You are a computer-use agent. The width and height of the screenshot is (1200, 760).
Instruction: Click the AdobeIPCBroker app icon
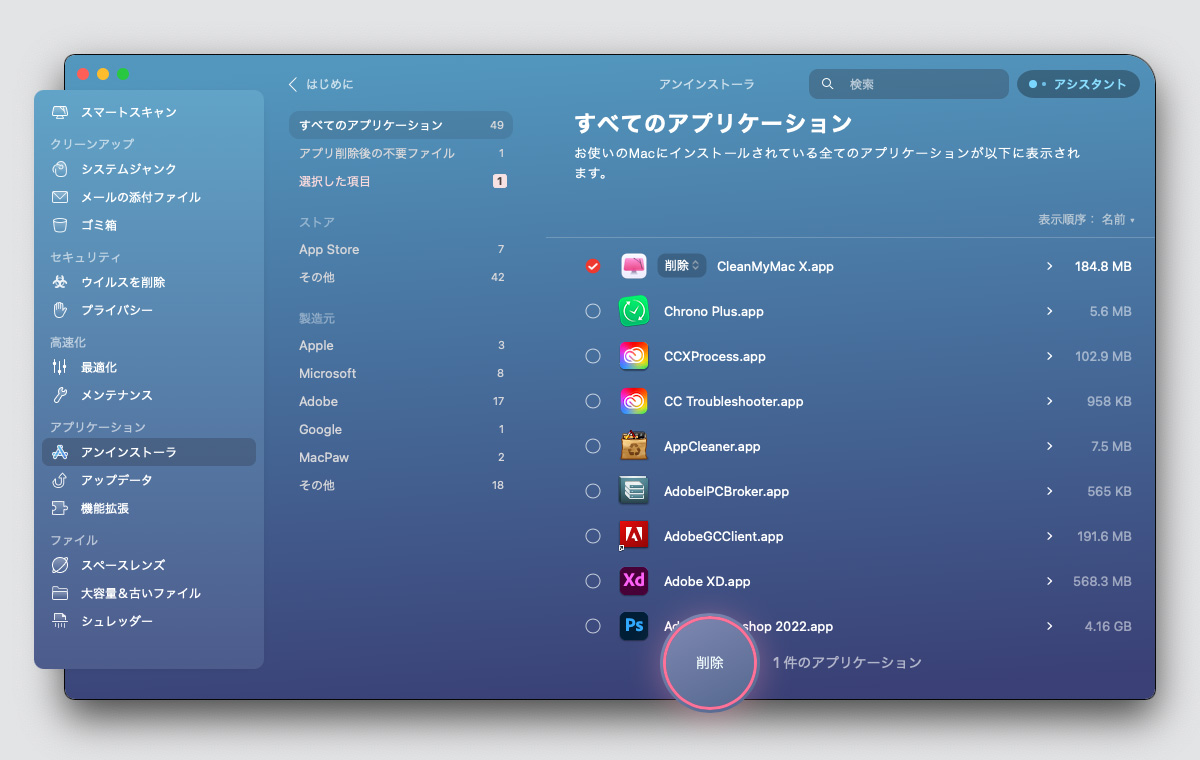coord(634,491)
